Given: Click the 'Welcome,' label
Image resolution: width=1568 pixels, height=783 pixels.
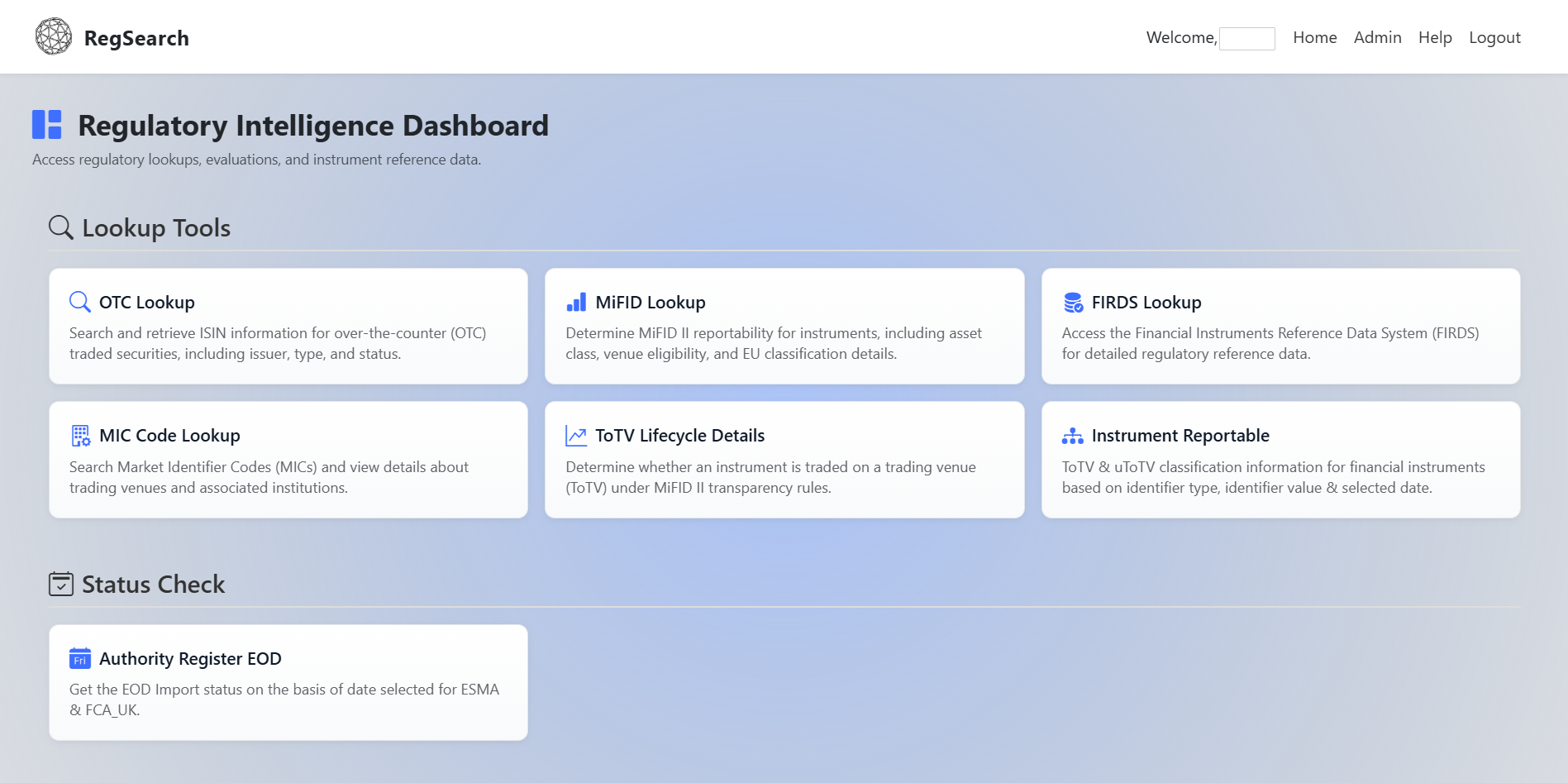Looking at the screenshot, I should click(x=1181, y=37).
